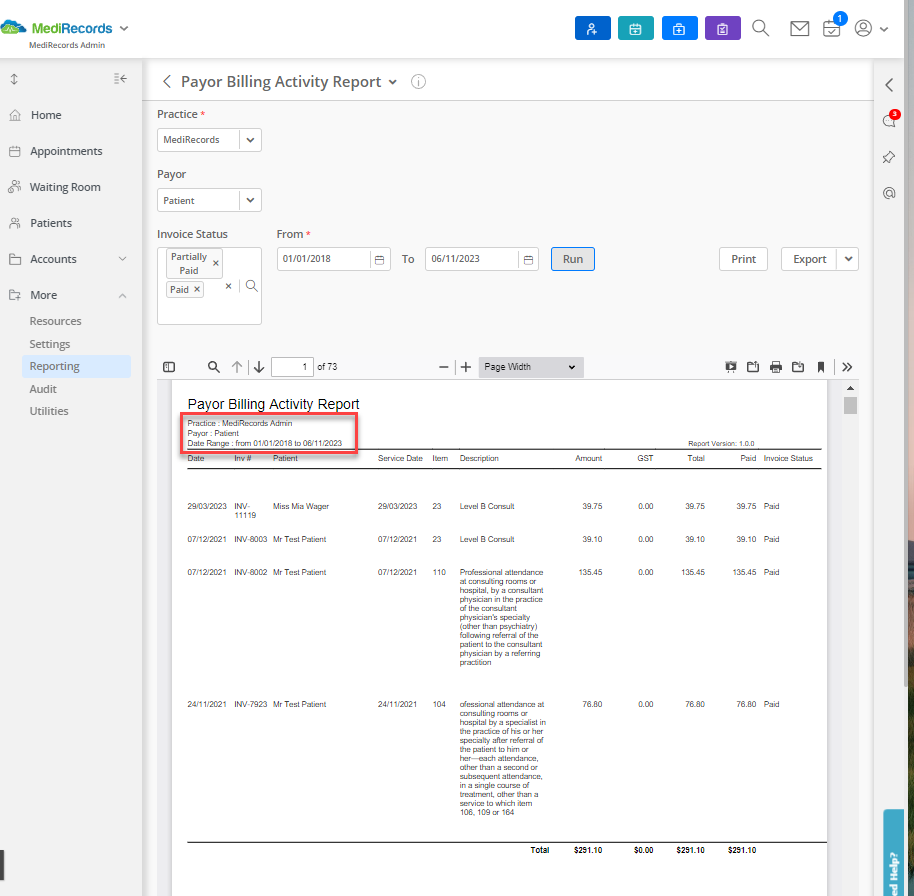Click the Export button

click(x=808, y=258)
